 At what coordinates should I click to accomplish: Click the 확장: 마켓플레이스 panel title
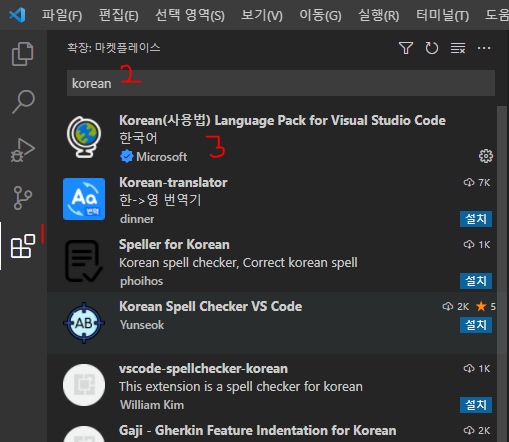pos(114,48)
